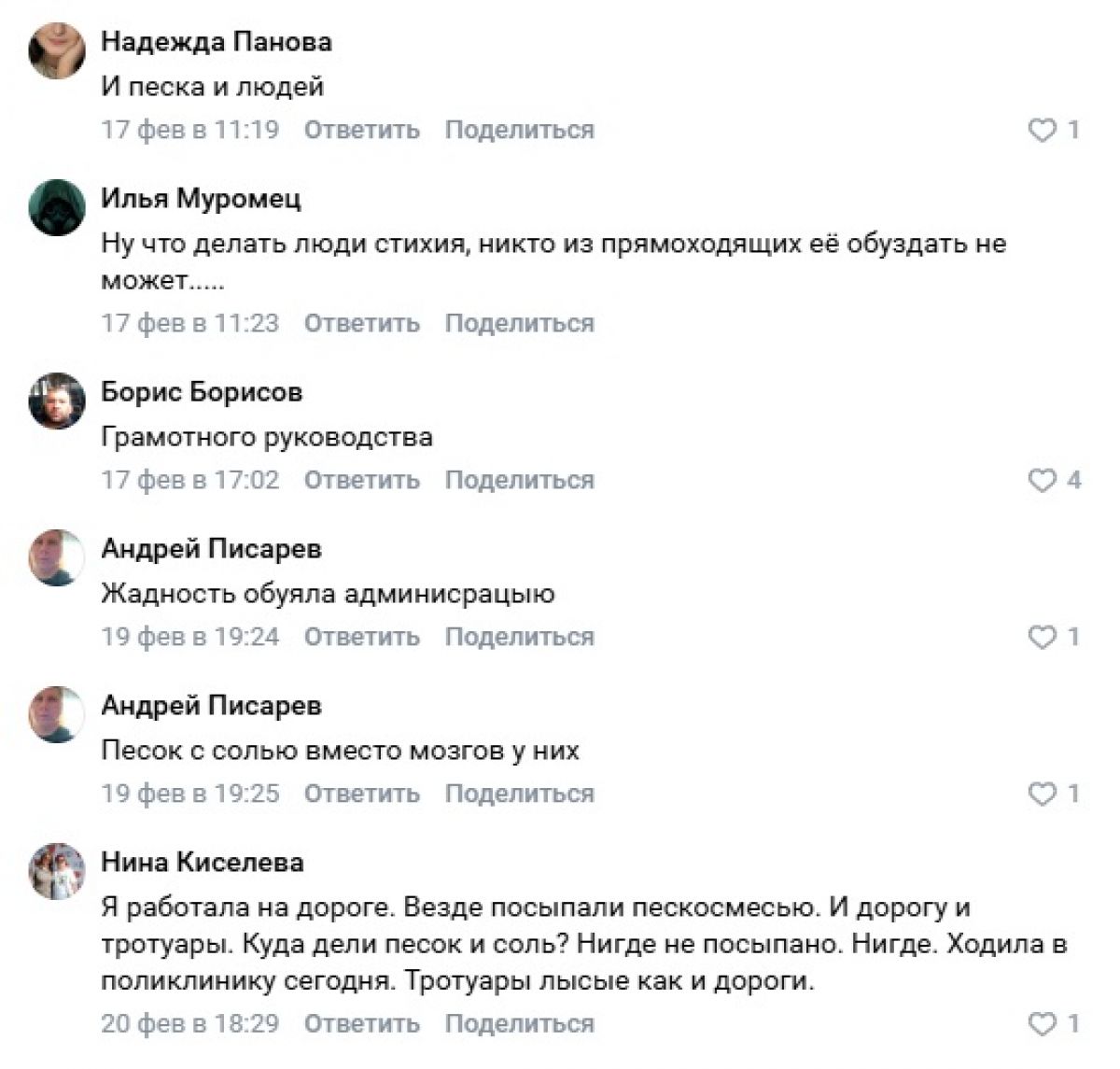Viewport: 1120px width, 1069px height.
Task: Like Нина Киселева's comment with the heart
Action: [1041, 1023]
